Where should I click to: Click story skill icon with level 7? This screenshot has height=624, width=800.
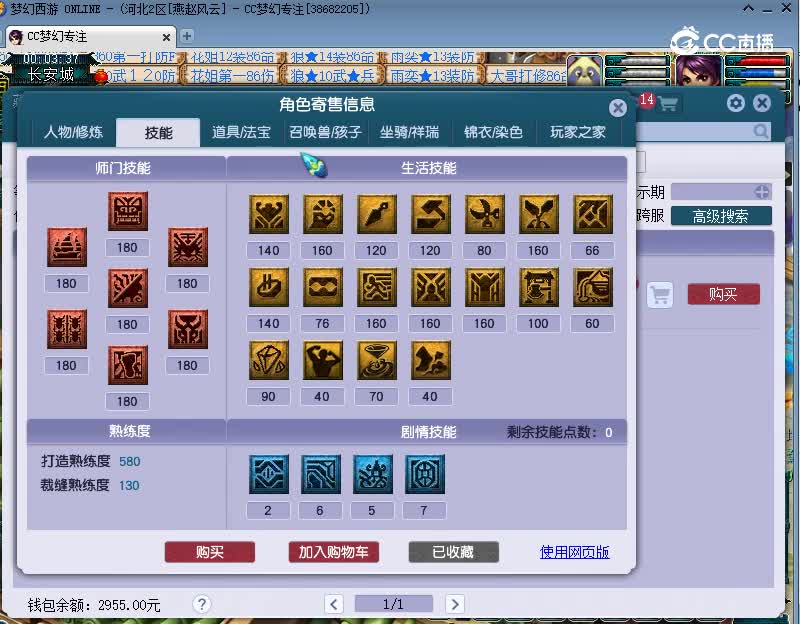(x=424, y=475)
